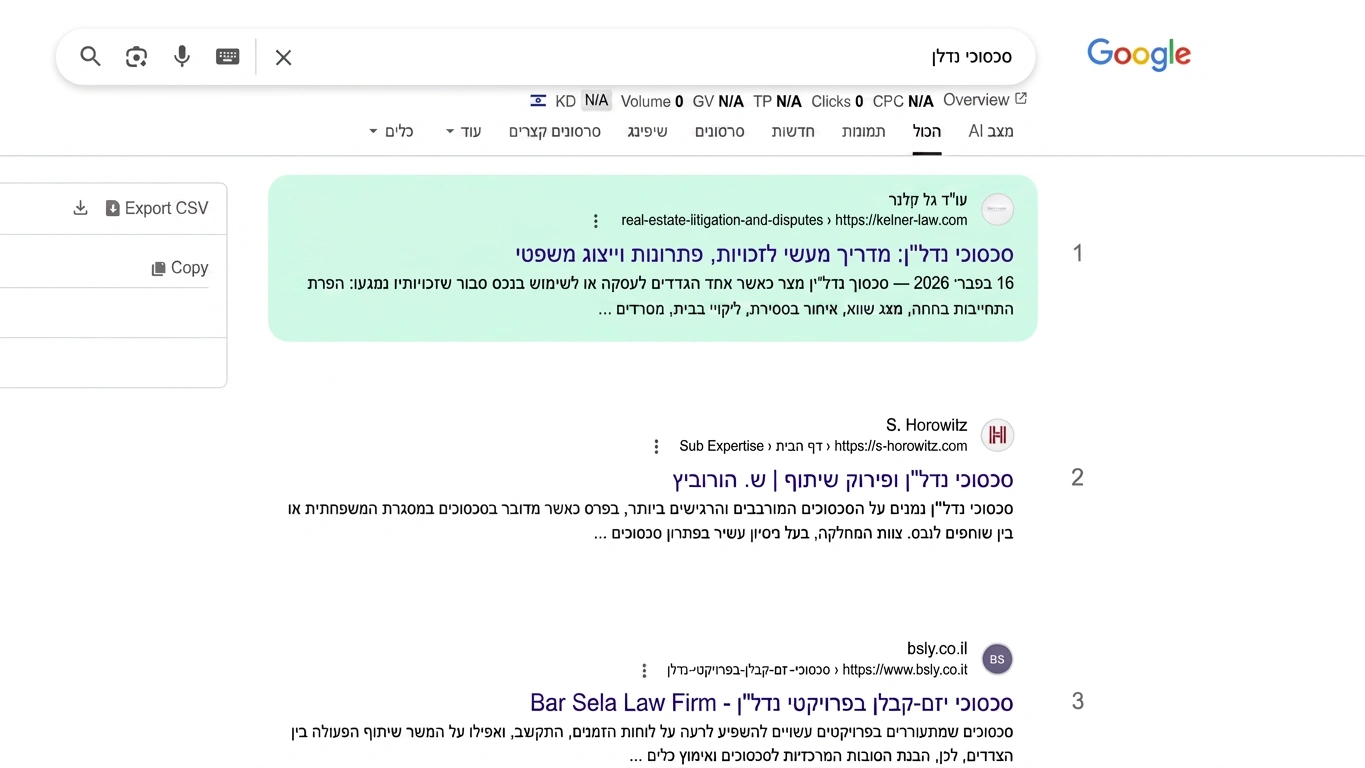Open the סכסוכי נדל"ן: מדריך מעשי result
The width and height of the screenshot is (1365, 768).
click(x=764, y=254)
